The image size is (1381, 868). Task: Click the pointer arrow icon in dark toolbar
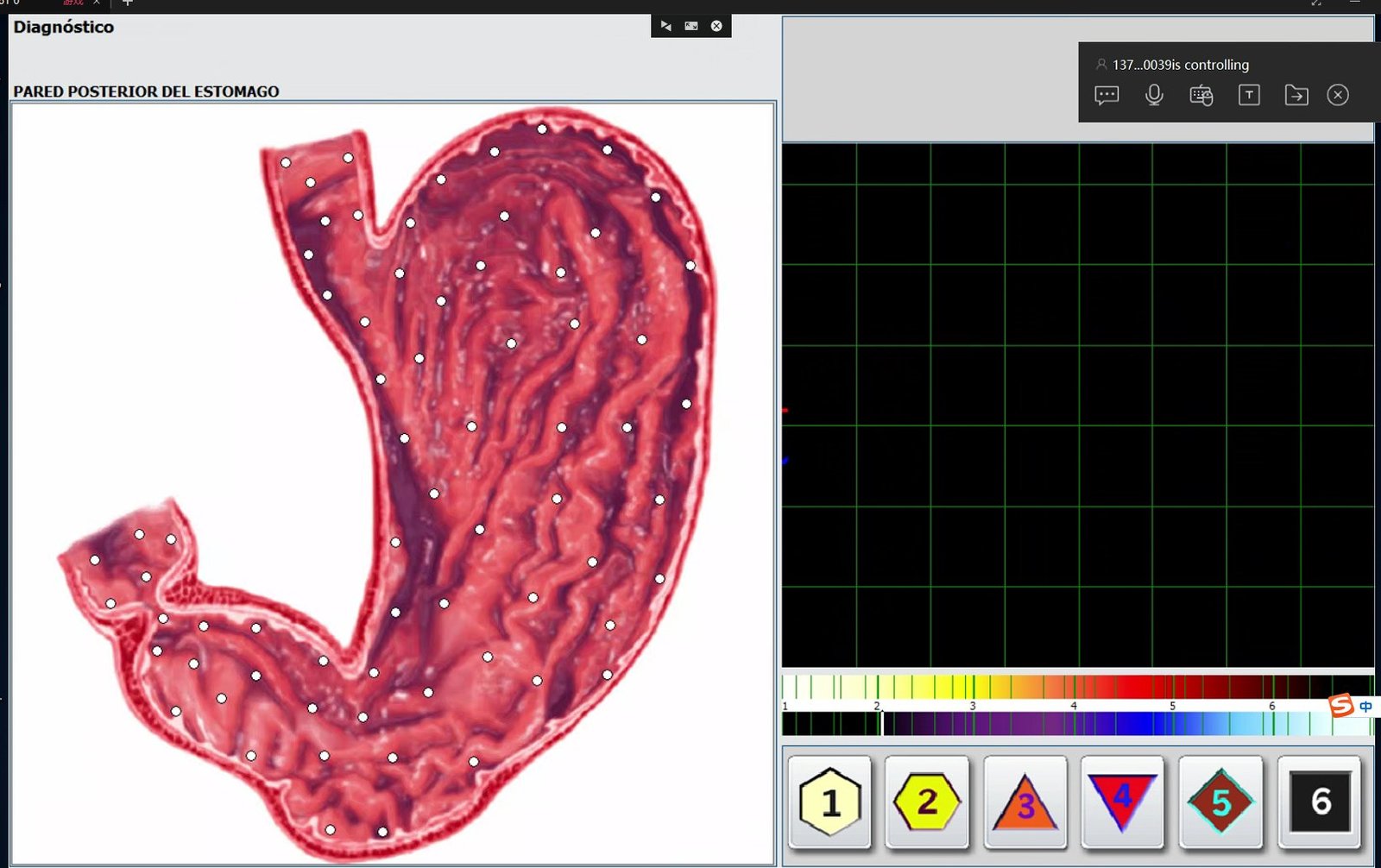tap(665, 26)
